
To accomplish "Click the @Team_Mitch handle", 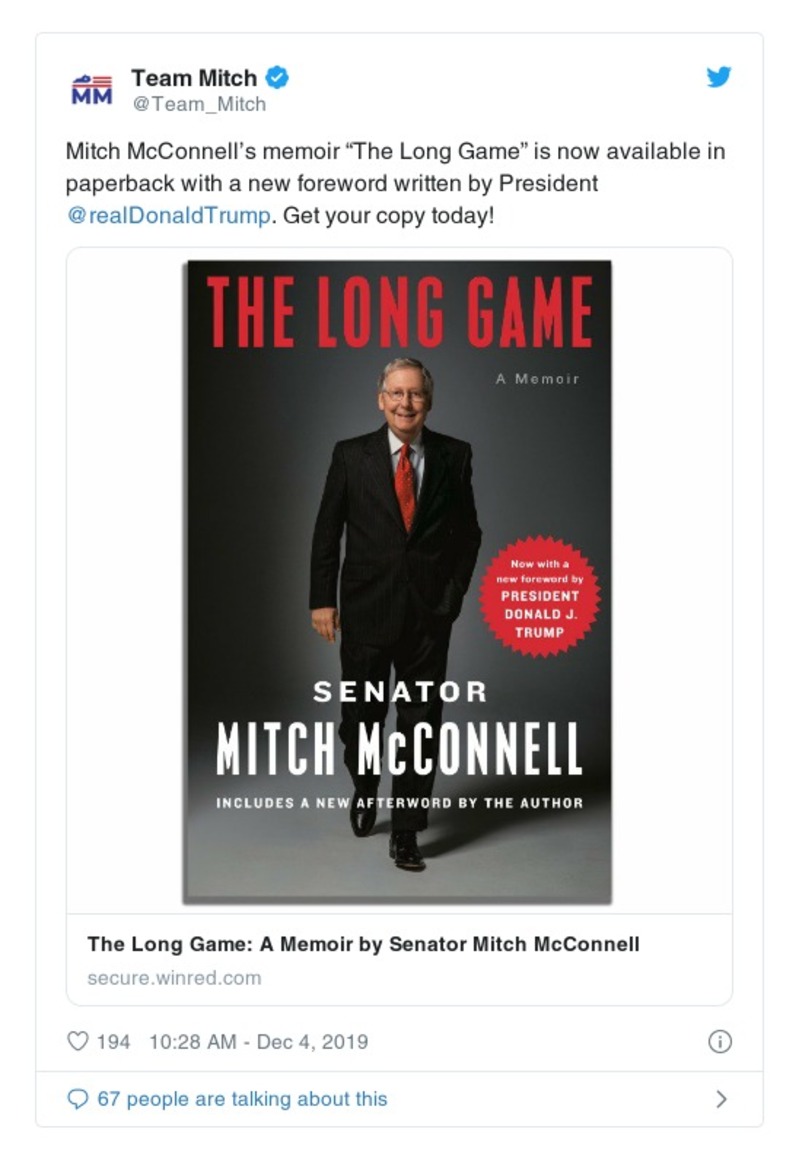I will [x=198, y=104].
